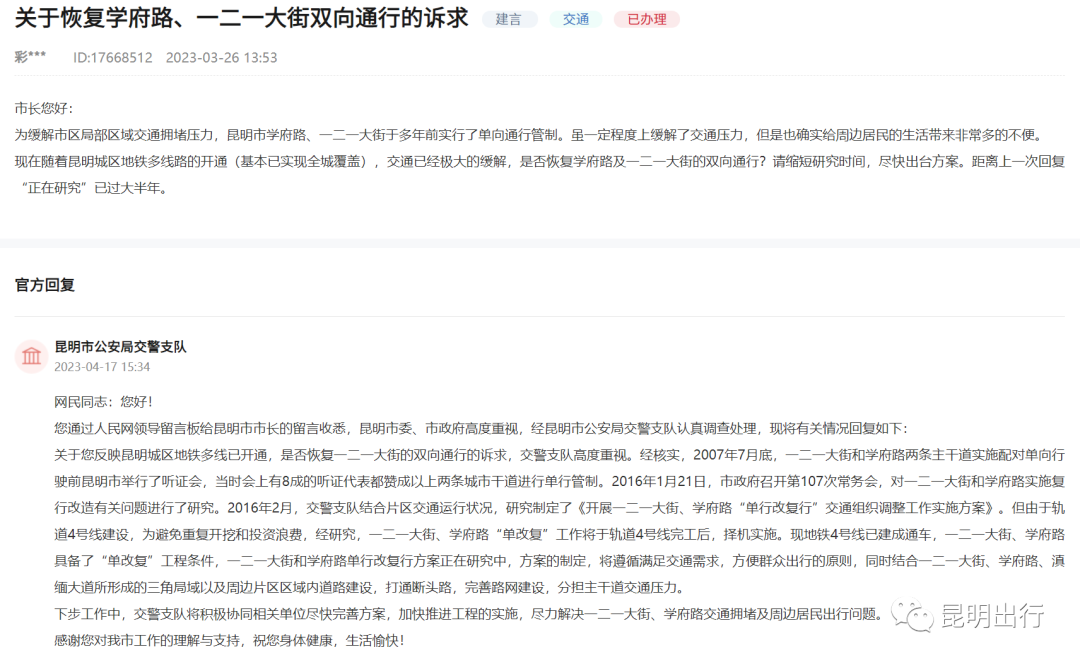
Task: Click the post line containing "正在研究"已过大半年
Action: 93,188
